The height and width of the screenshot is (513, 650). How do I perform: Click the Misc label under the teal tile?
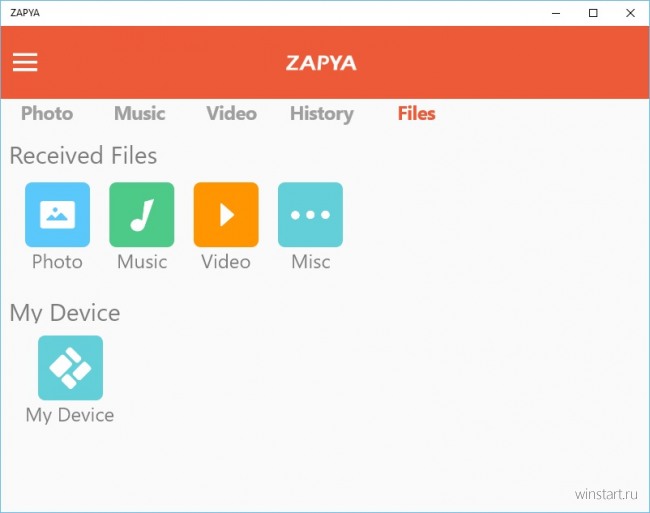[311, 262]
